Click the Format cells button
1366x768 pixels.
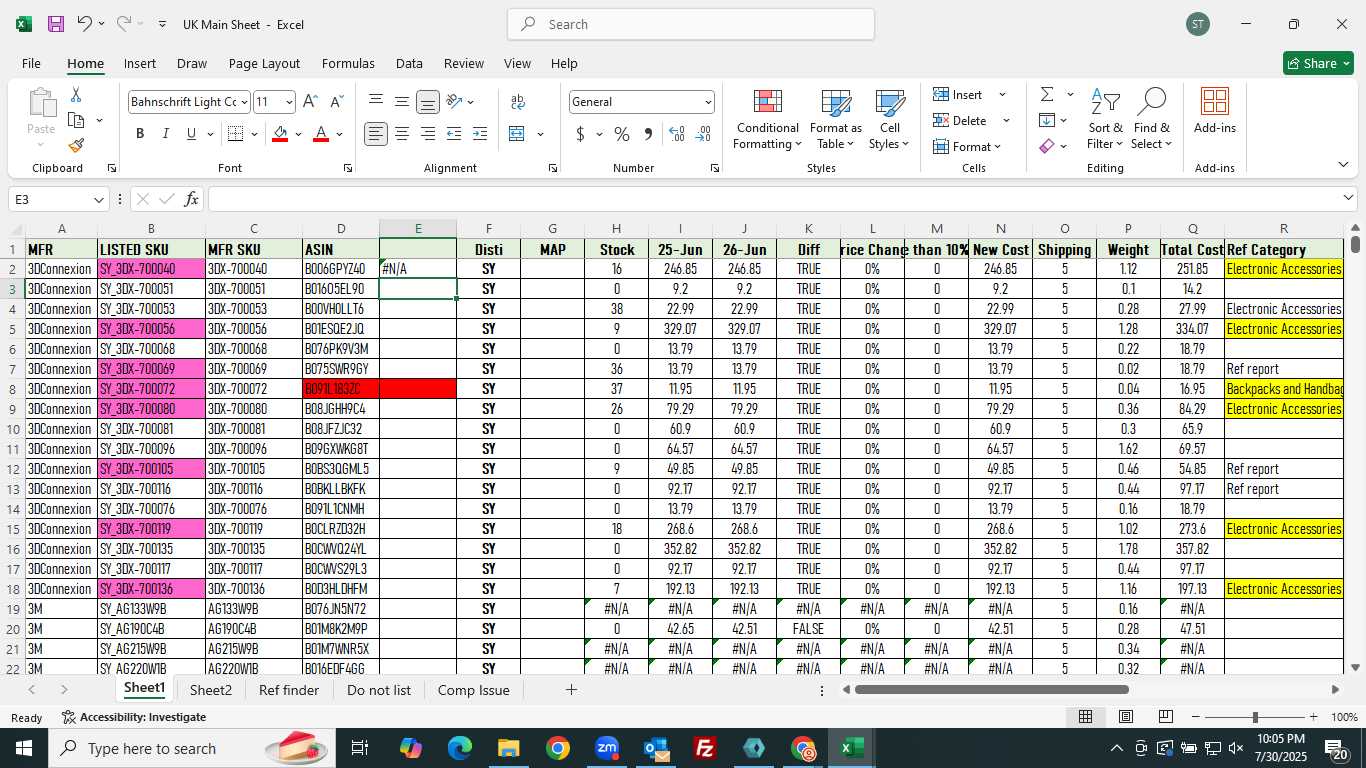coord(967,146)
